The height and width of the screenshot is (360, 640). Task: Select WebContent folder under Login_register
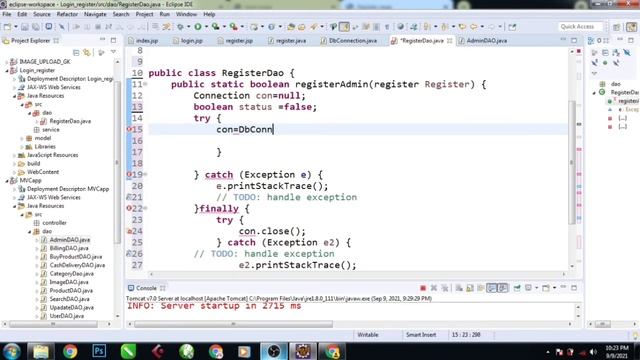43,172
